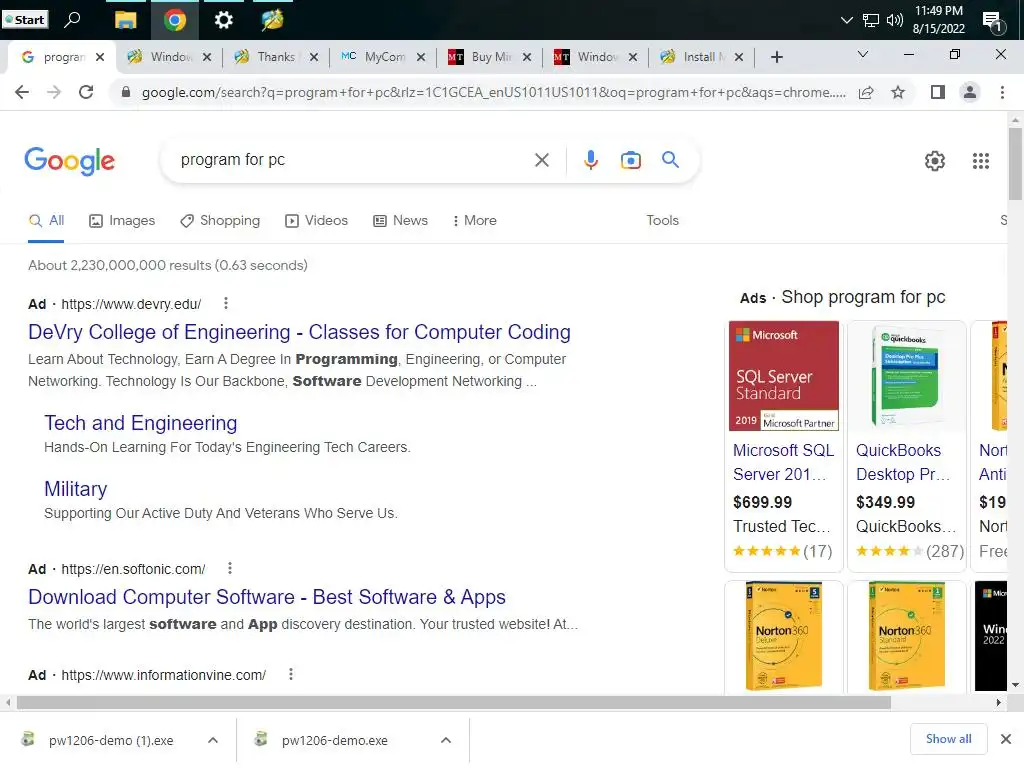
Task: Expand the More search filters menu
Action: [475, 221]
